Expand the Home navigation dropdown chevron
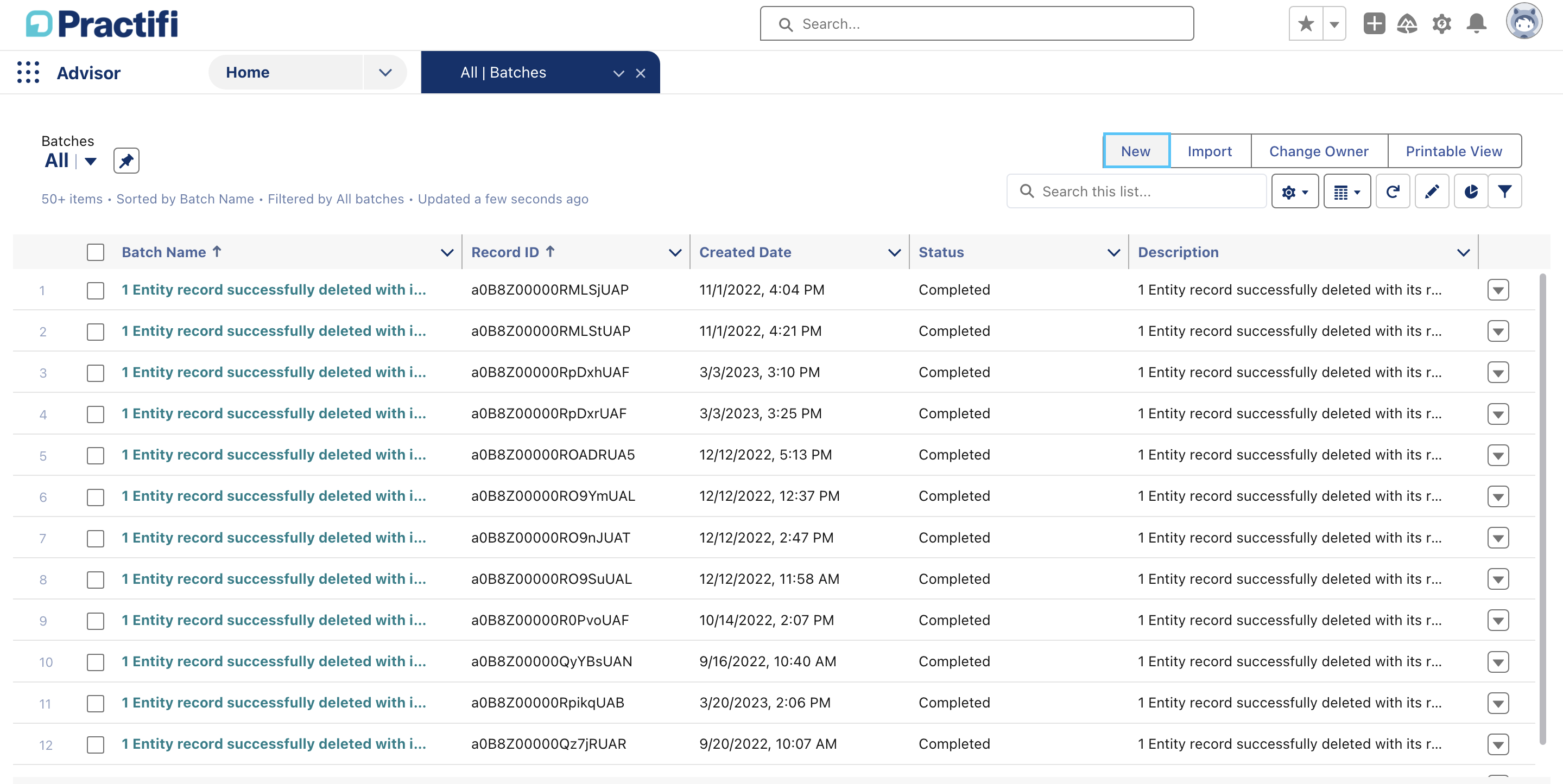Viewport: 1563px width, 784px height. coord(385,72)
